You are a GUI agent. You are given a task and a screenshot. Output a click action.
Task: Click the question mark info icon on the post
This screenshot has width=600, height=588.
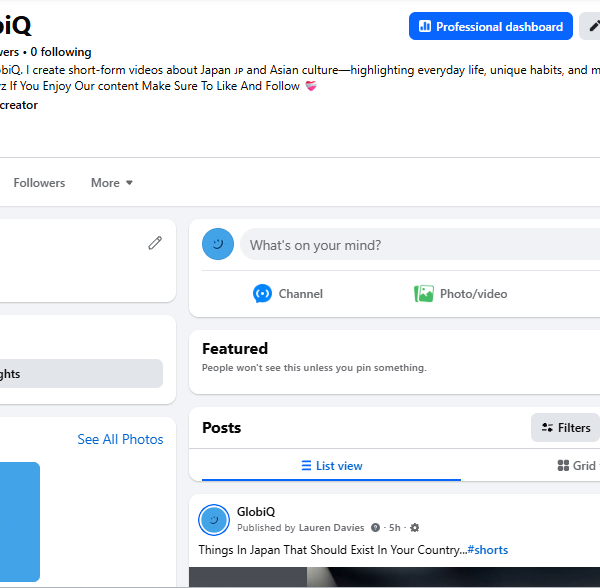(375, 528)
